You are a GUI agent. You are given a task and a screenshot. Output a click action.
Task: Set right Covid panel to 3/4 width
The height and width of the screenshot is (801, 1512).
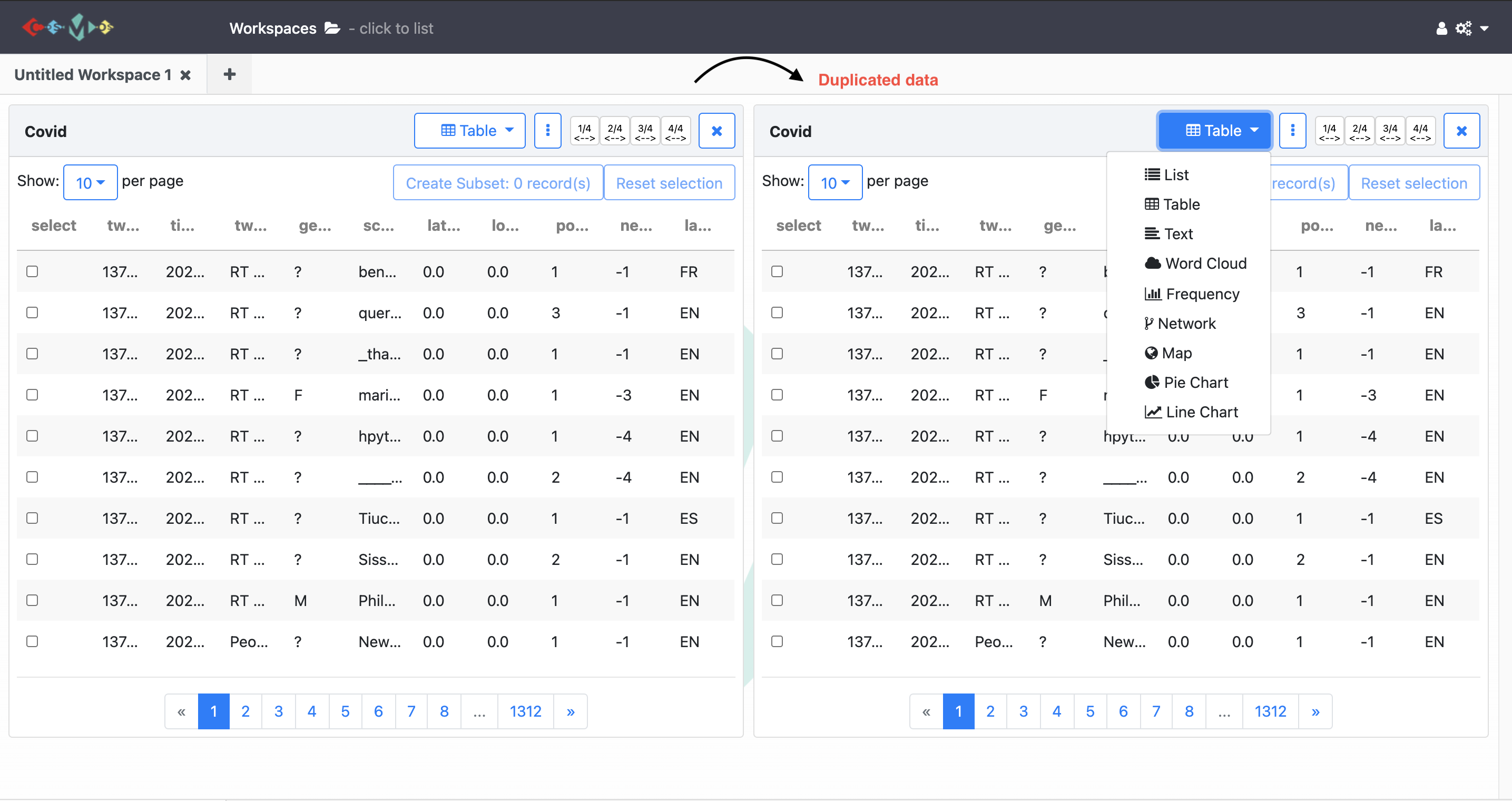(x=1390, y=131)
